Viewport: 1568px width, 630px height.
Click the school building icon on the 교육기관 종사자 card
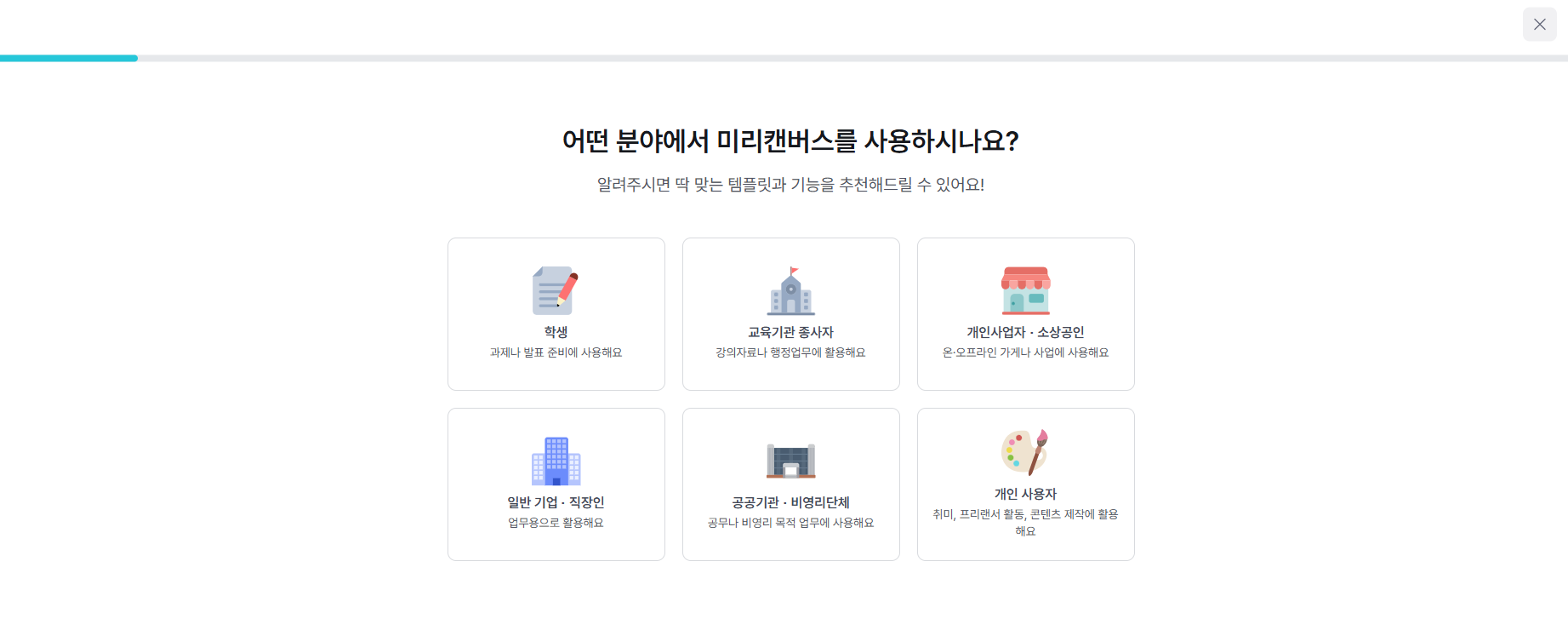point(790,291)
